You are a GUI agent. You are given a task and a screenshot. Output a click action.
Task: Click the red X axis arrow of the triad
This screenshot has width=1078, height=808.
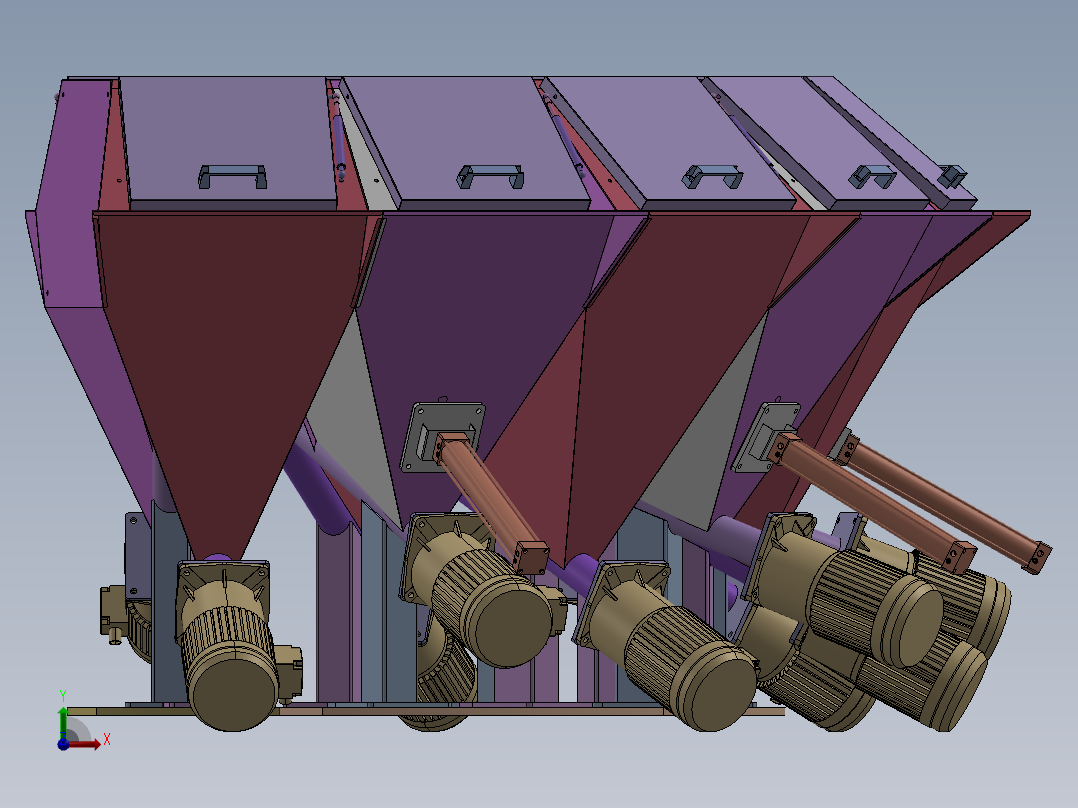85,744
